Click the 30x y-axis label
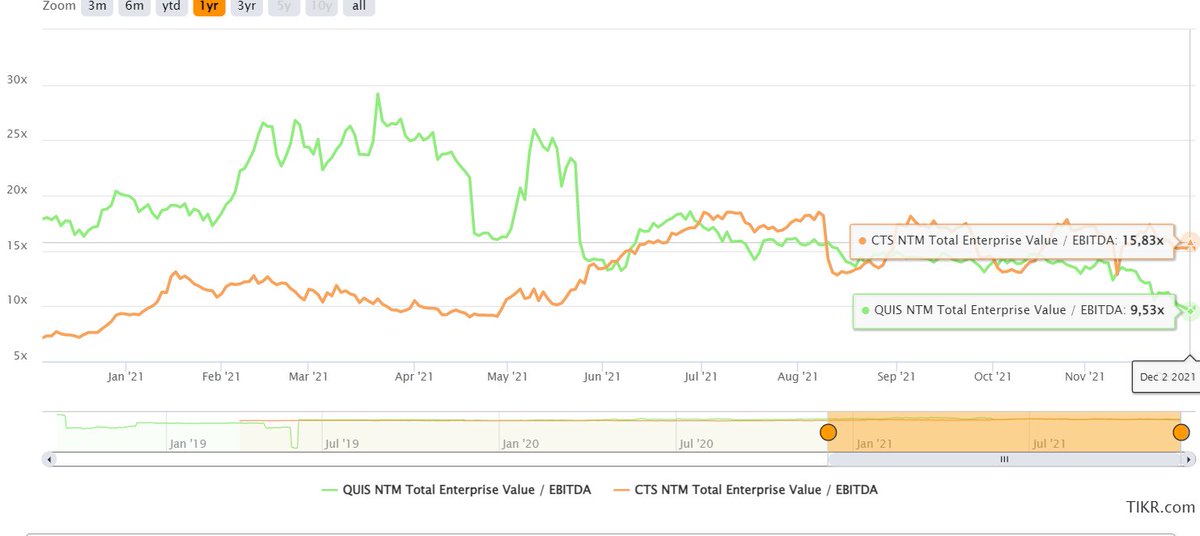This screenshot has width=1200, height=536. (17, 80)
